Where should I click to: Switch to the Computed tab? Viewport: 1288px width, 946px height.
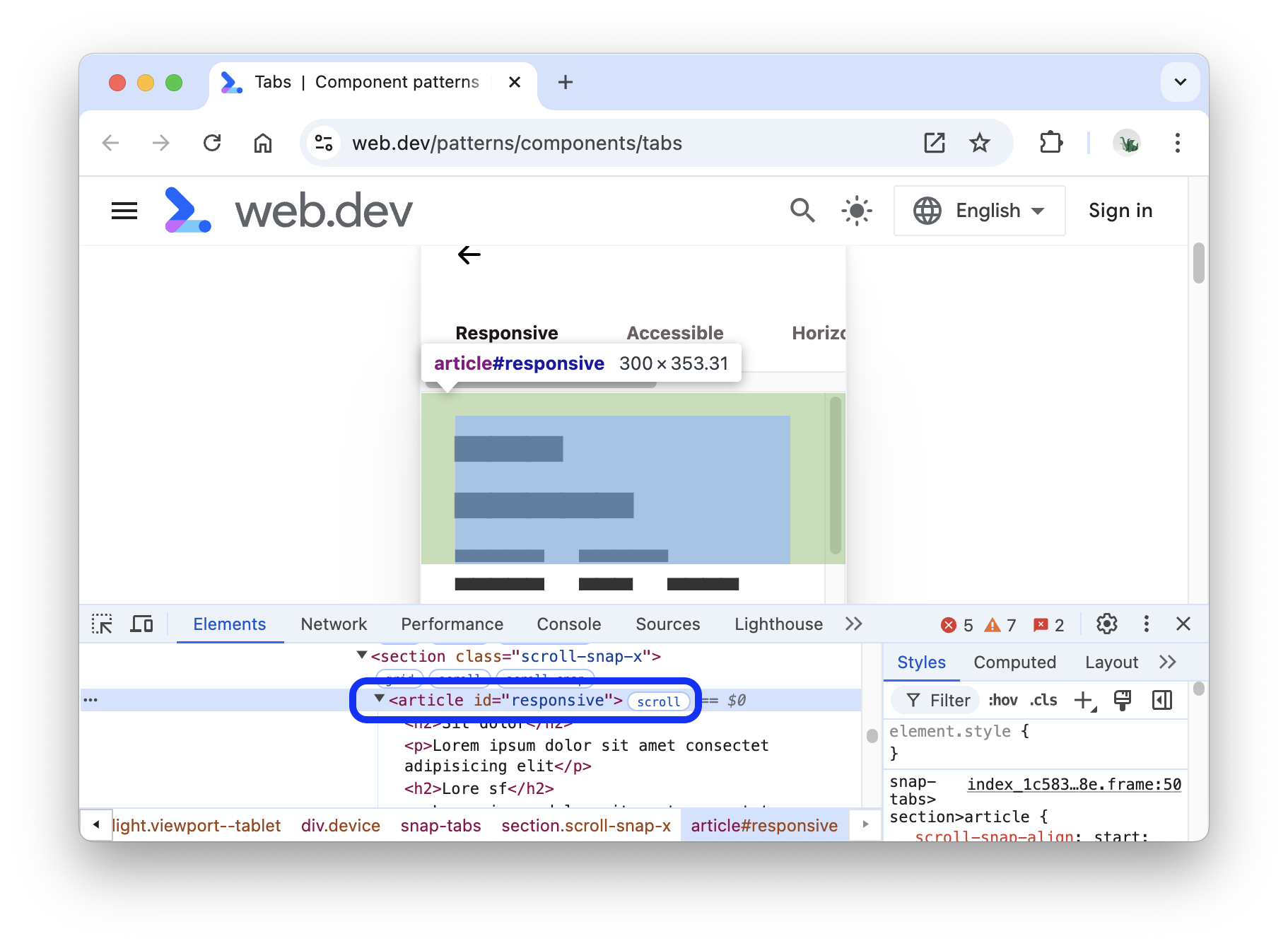coord(1015,662)
